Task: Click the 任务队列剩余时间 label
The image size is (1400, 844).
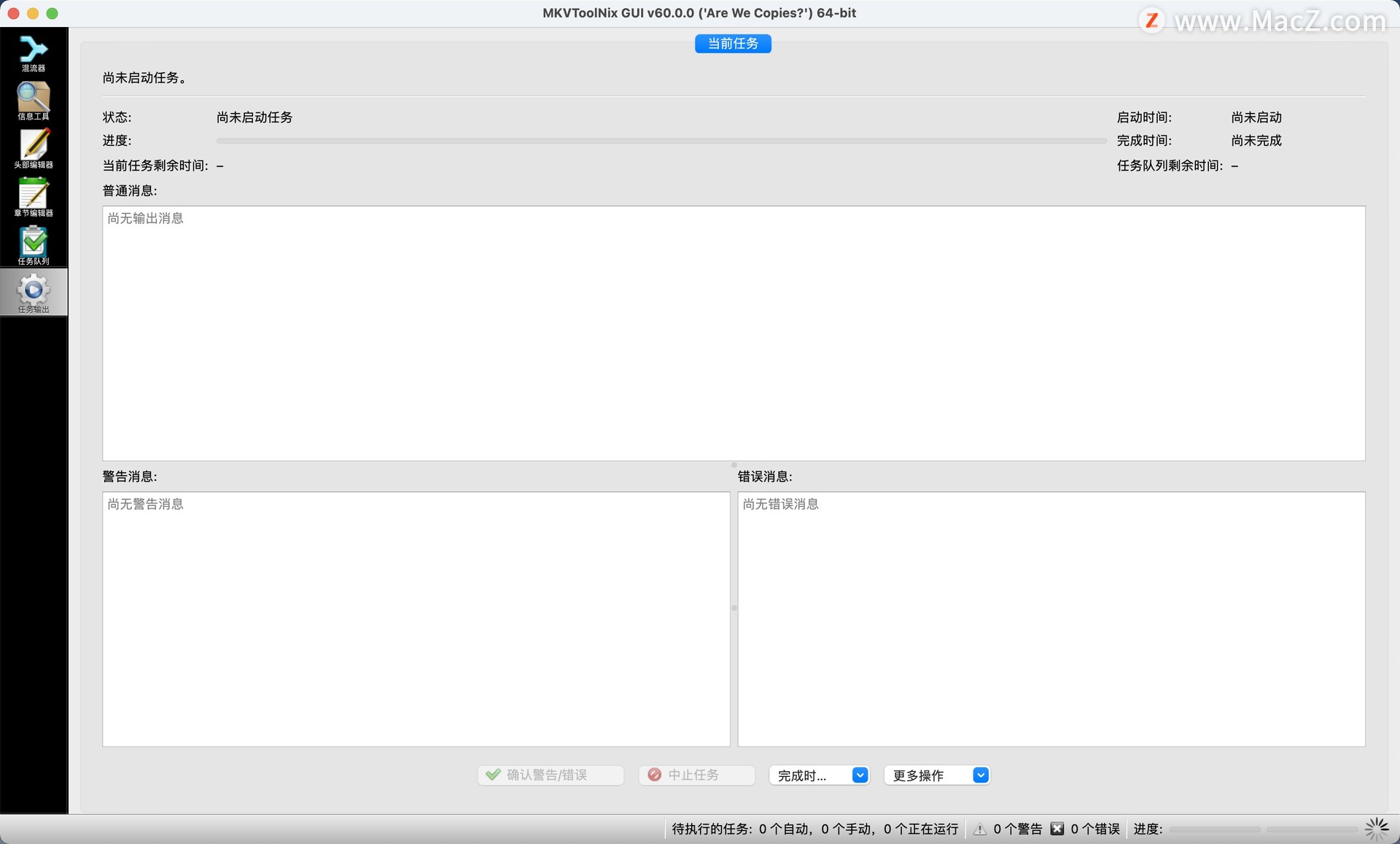Action: (1170, 166)
